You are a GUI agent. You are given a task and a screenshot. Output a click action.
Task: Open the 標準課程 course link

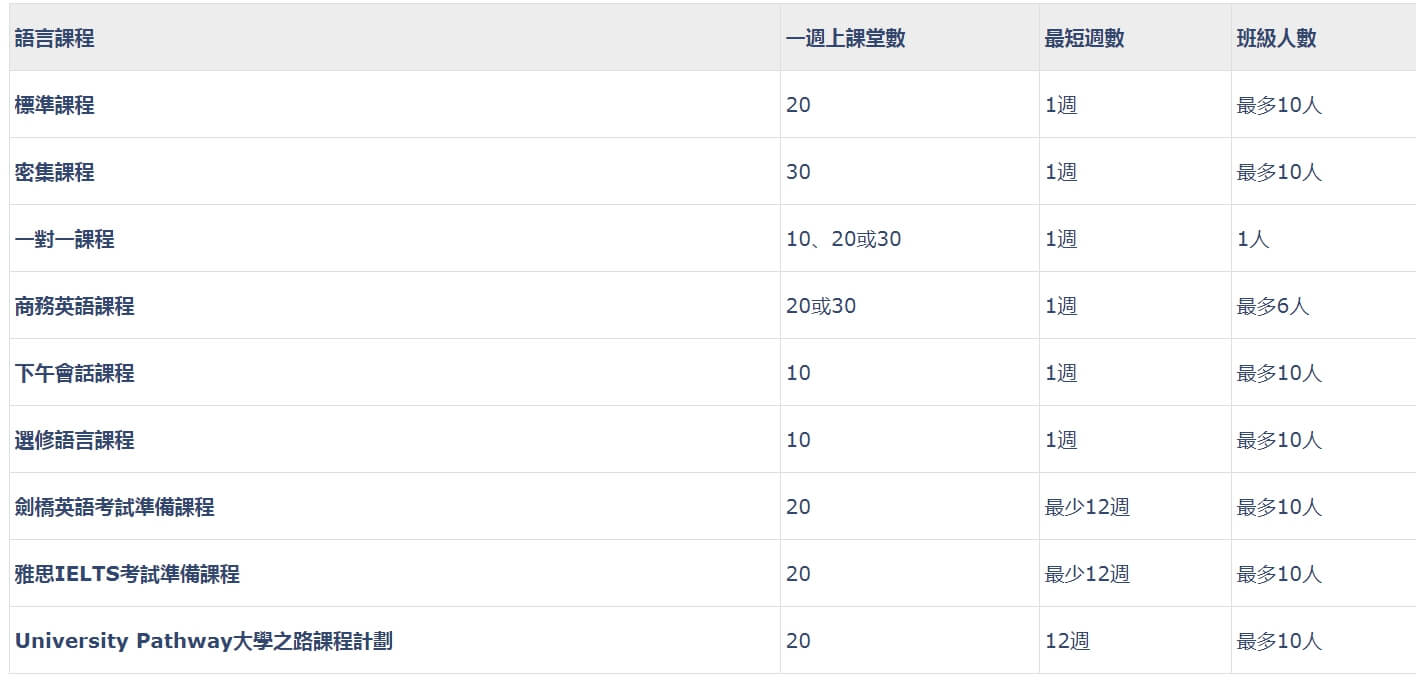tap(55, 105)
